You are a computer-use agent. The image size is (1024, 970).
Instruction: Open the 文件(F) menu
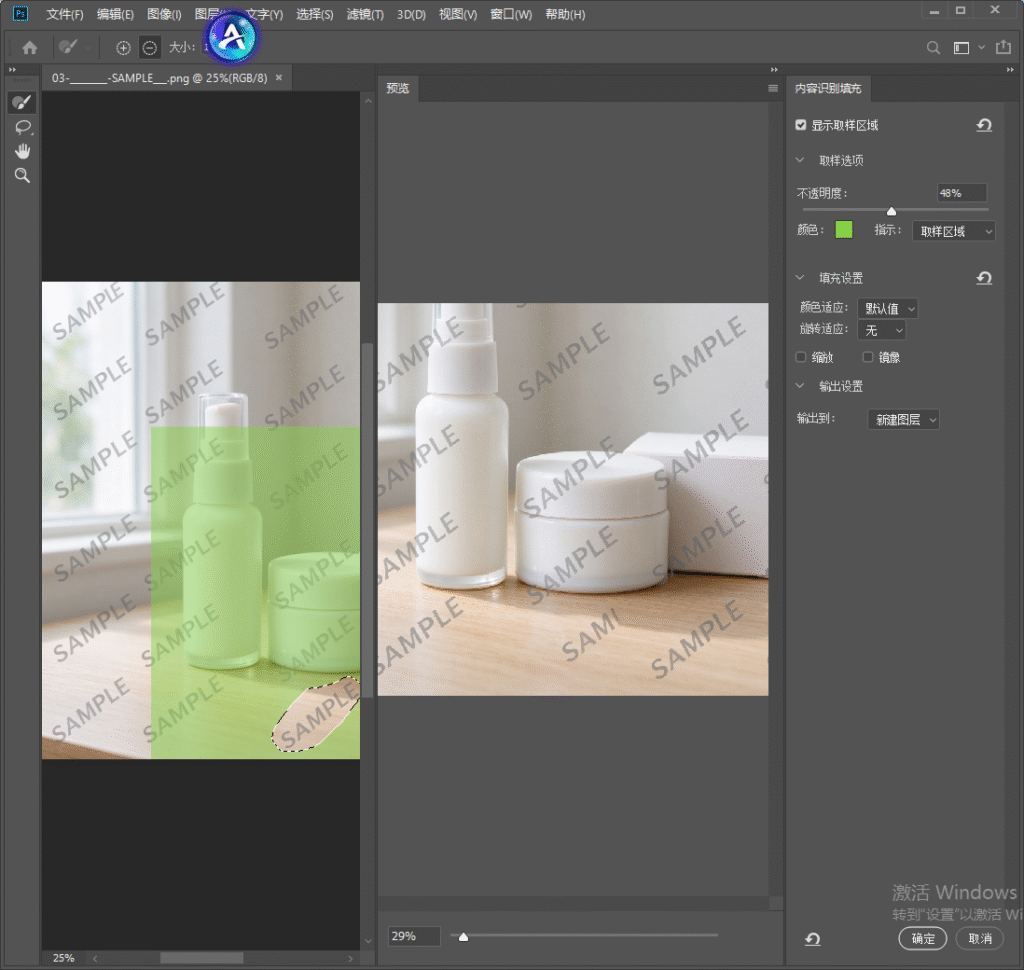[65, 14]
